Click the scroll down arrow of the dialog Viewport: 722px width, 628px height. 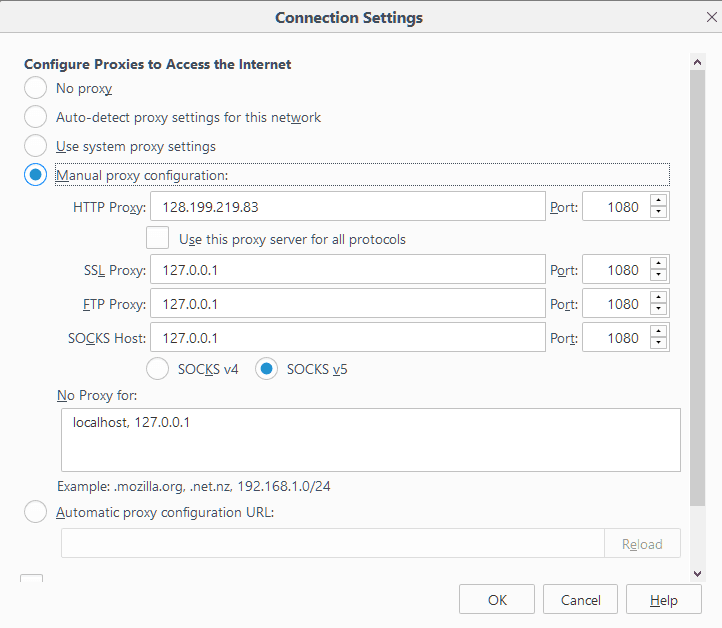pos(698,574)
